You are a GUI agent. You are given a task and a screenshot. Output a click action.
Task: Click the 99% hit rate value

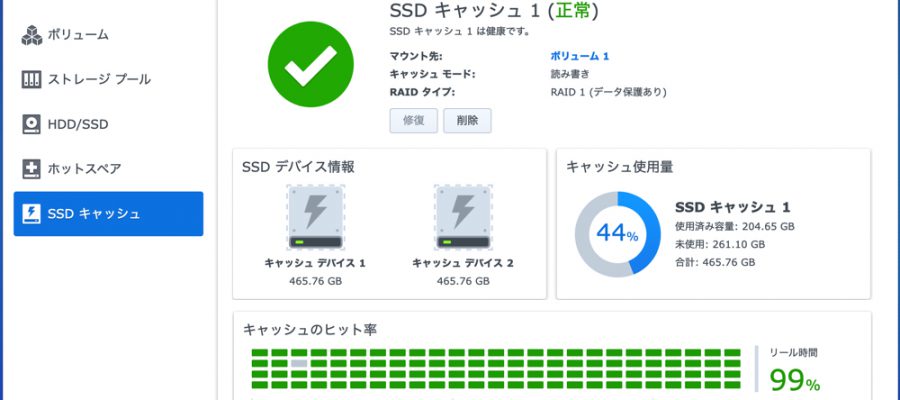[x=794, y=379]
